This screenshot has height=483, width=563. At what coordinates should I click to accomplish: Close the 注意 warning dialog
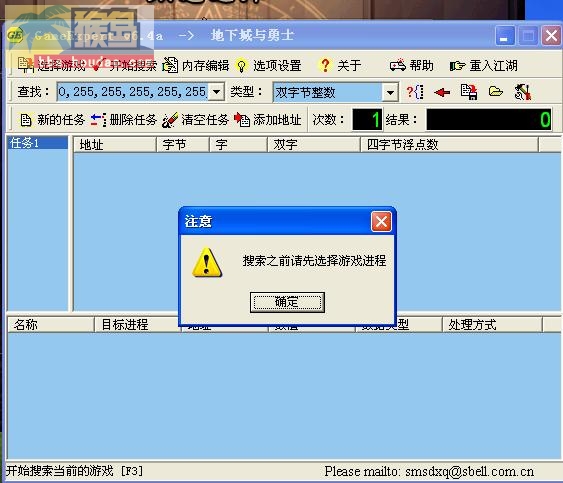(381, 221)
